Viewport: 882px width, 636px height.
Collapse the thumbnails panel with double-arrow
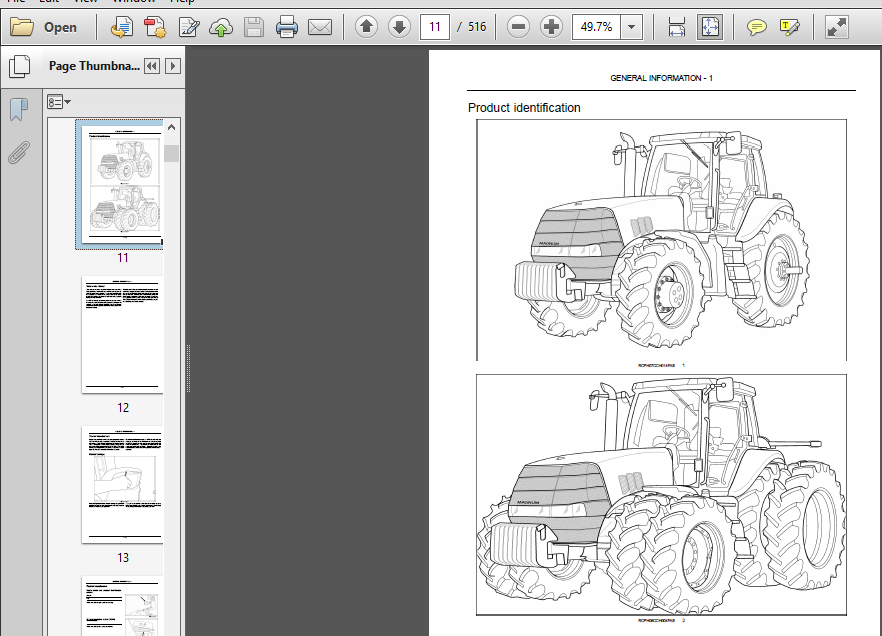(151, 66)
